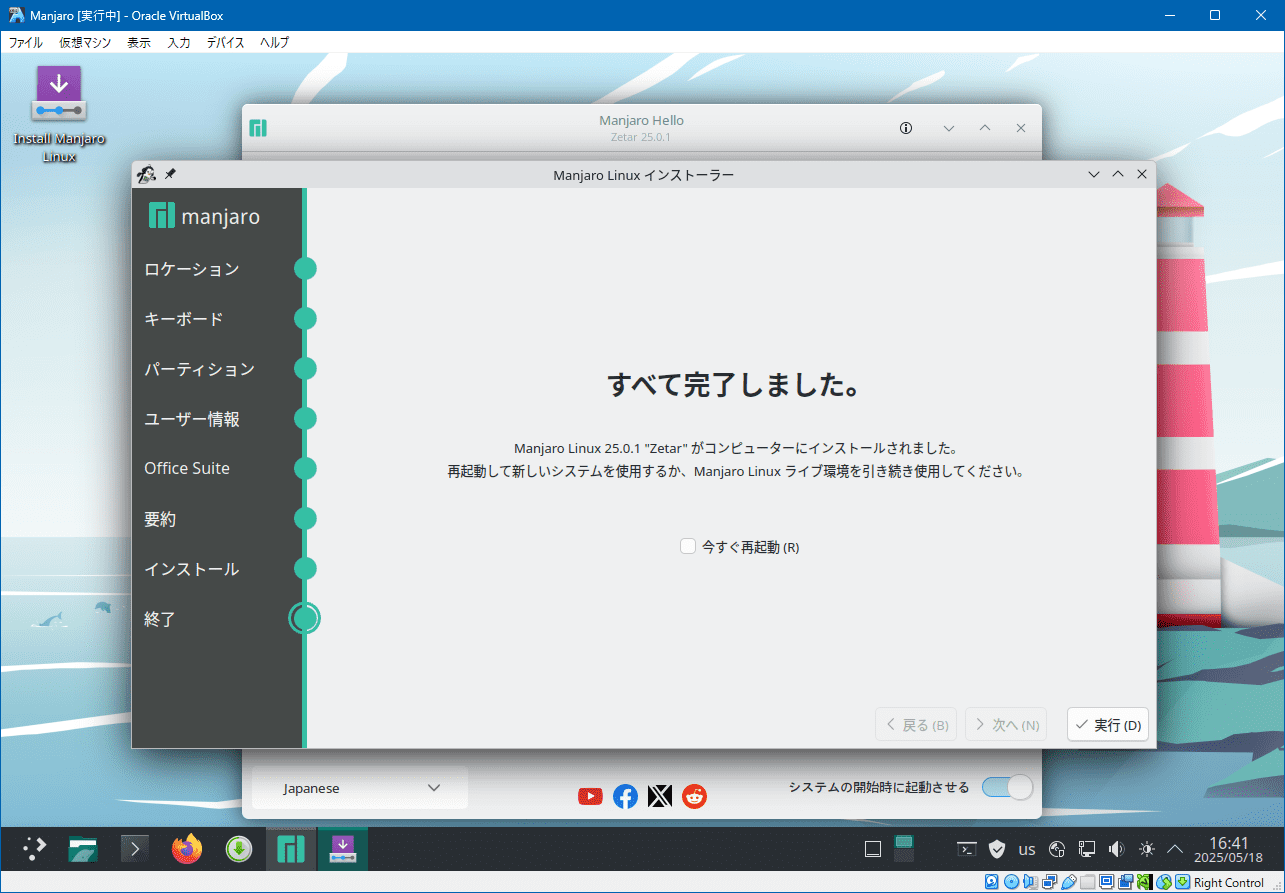Image resolution: width=1285 pixels, height=893 pixels.
Task: Select the Office Suite step in the sidebar
Action: (187, 468)
